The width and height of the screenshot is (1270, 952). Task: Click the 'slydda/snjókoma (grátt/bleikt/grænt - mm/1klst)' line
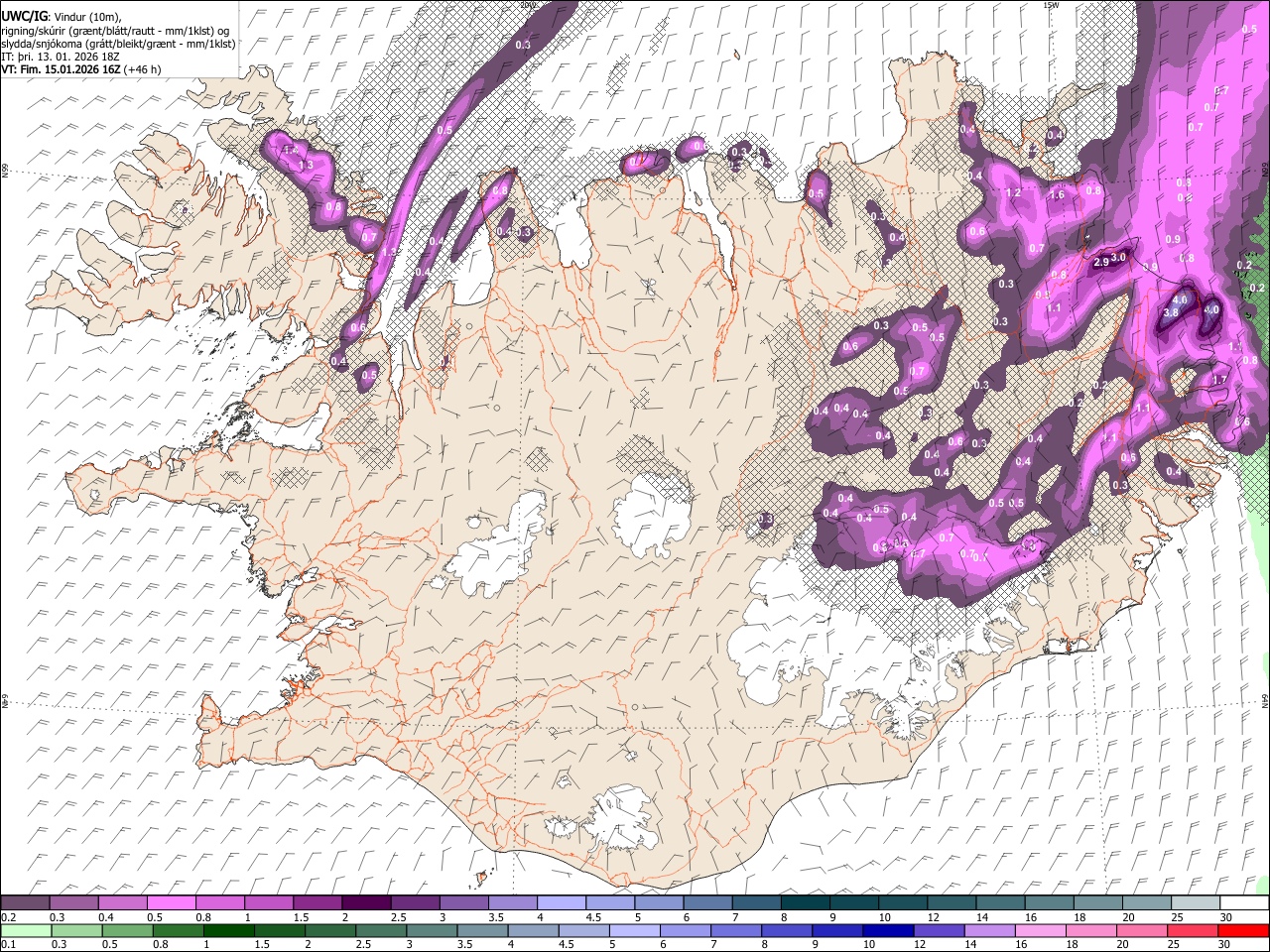click(118, 44)
